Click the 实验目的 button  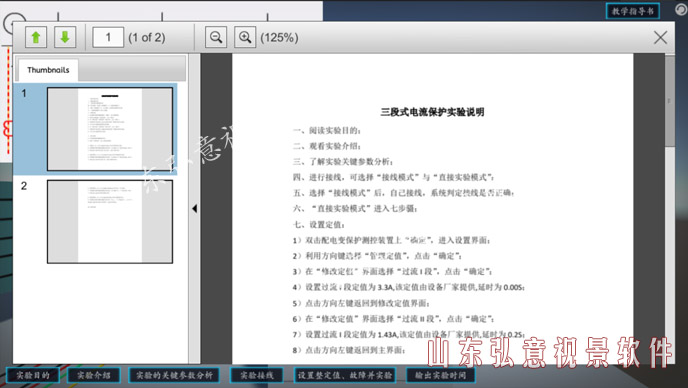pos(33,375)
